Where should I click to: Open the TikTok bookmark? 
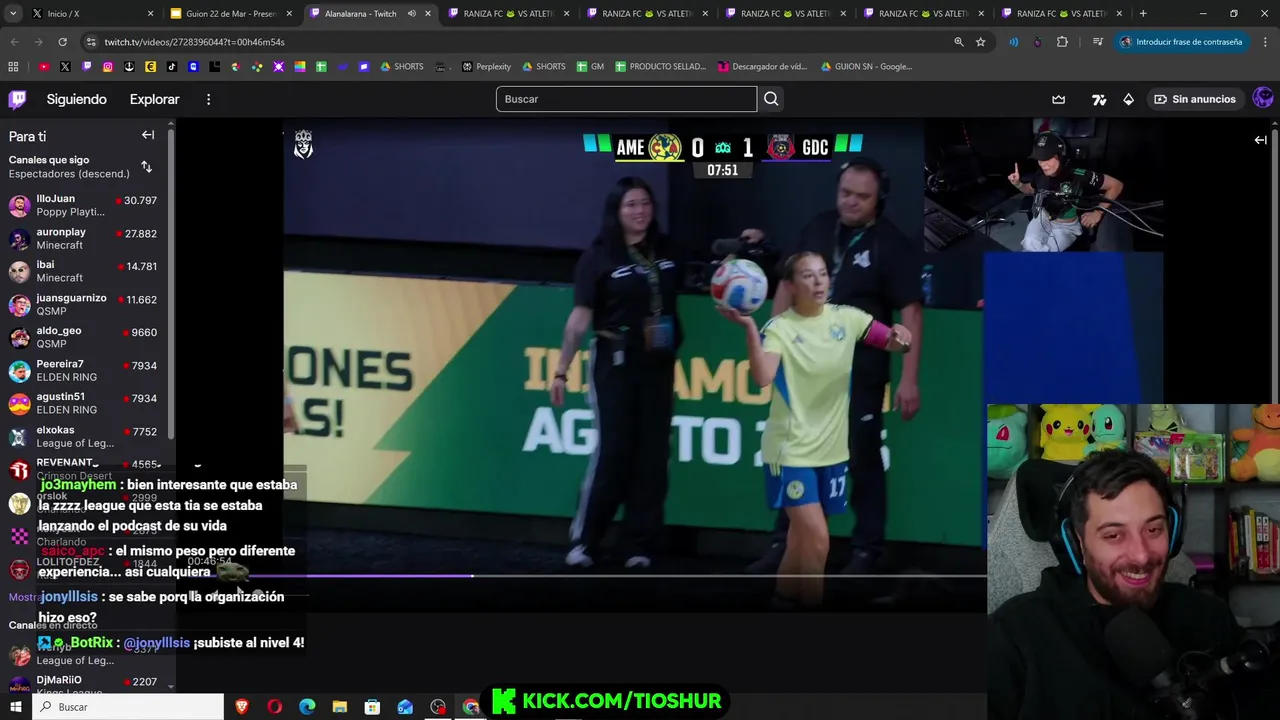172,67
